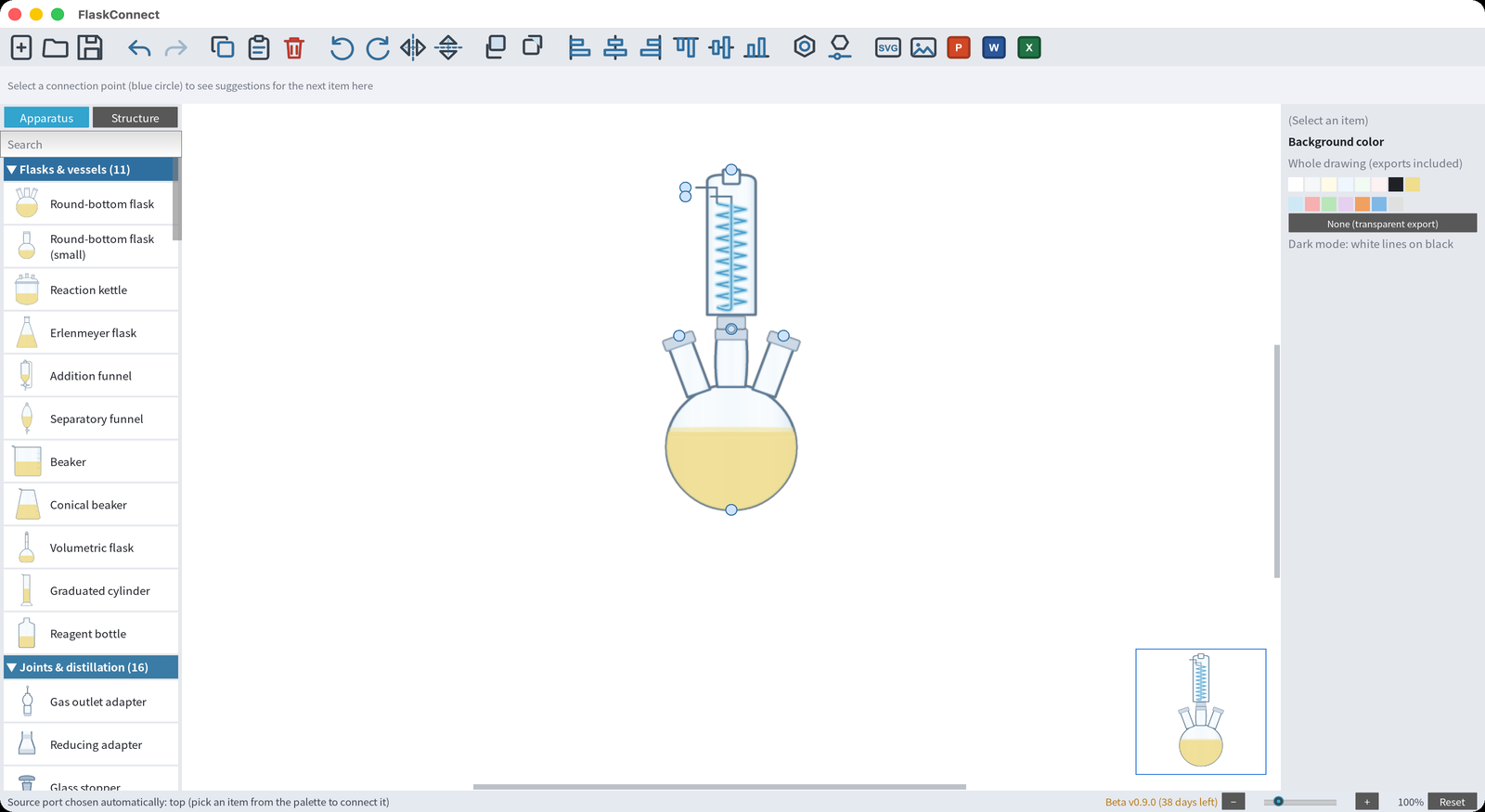Send the item to back
1485x812 pixels.
(x=533, y=45)
